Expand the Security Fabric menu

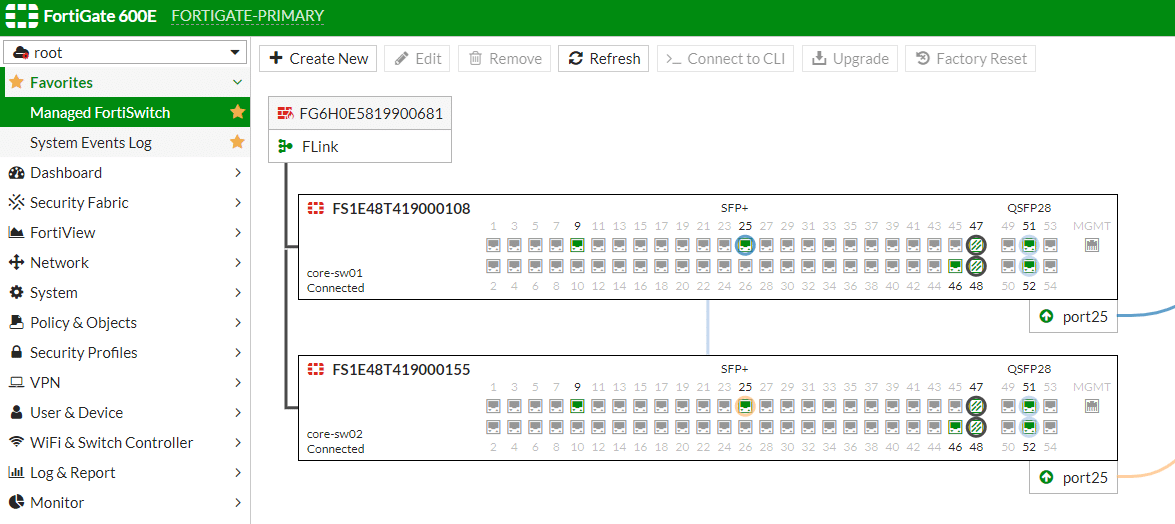[x=125, y=202]
